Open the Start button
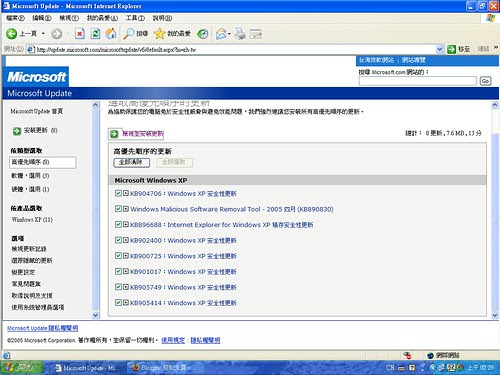This screenshot has height=375, width=500. [x=22, y=367]
